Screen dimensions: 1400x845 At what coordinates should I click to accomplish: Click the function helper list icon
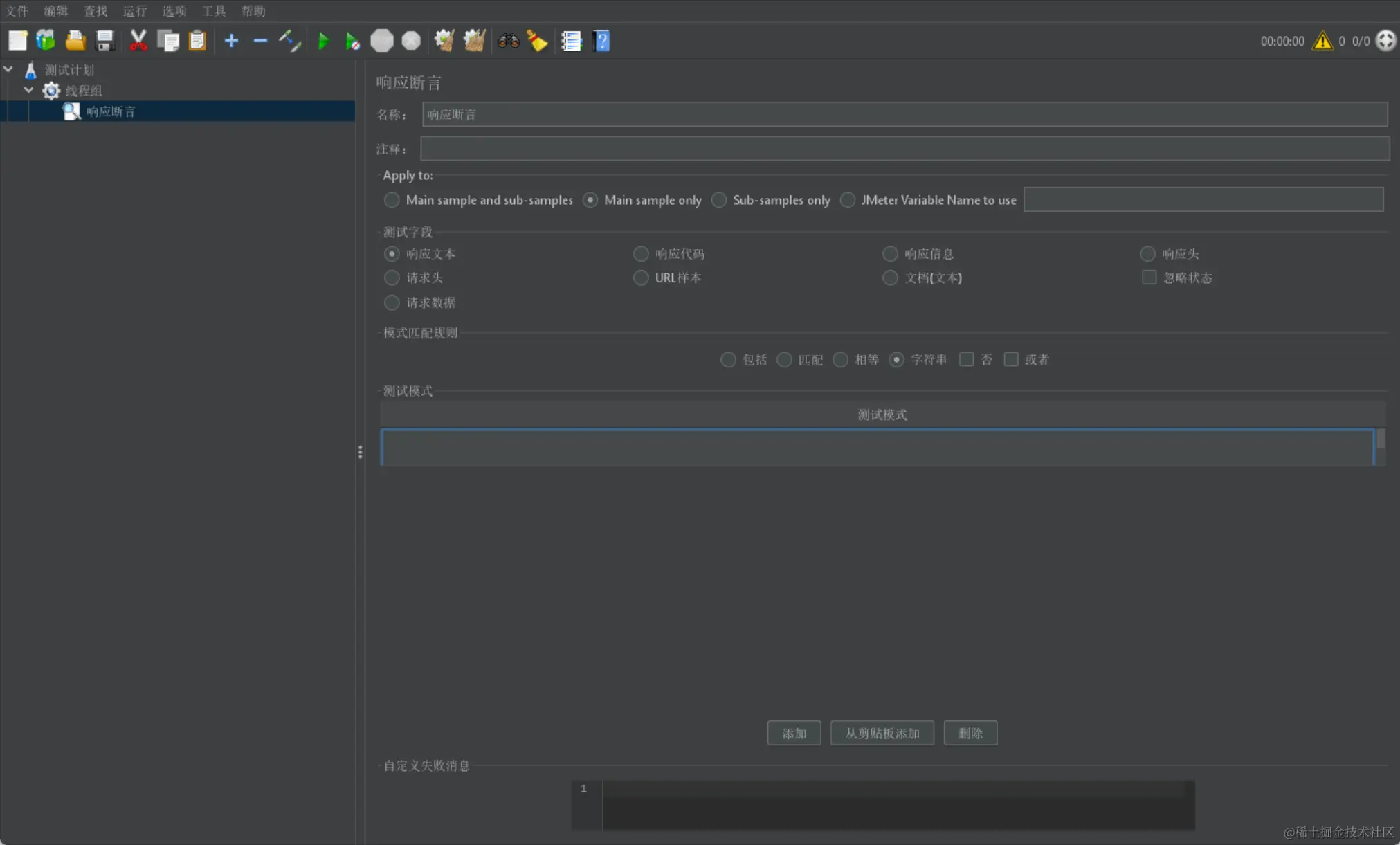(571, 41)
